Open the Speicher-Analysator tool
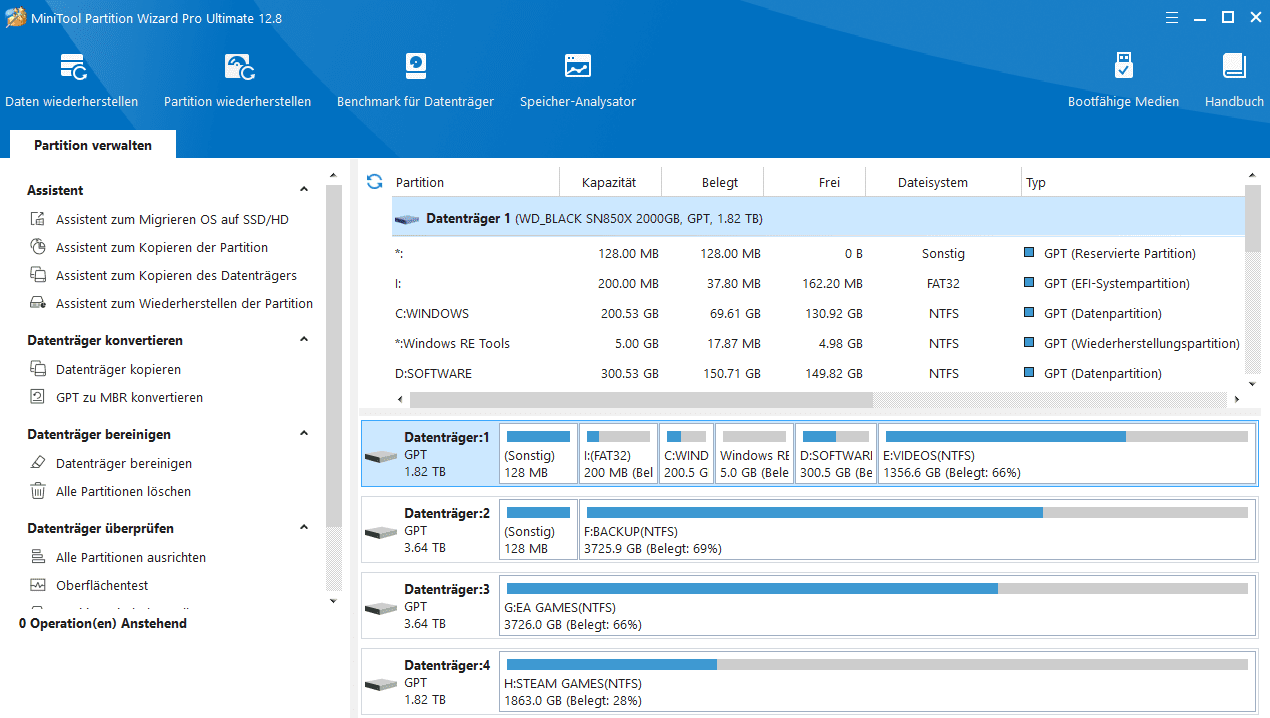Image resolution: width=1270 pixels, height=718 pixels. coord(577,68)
